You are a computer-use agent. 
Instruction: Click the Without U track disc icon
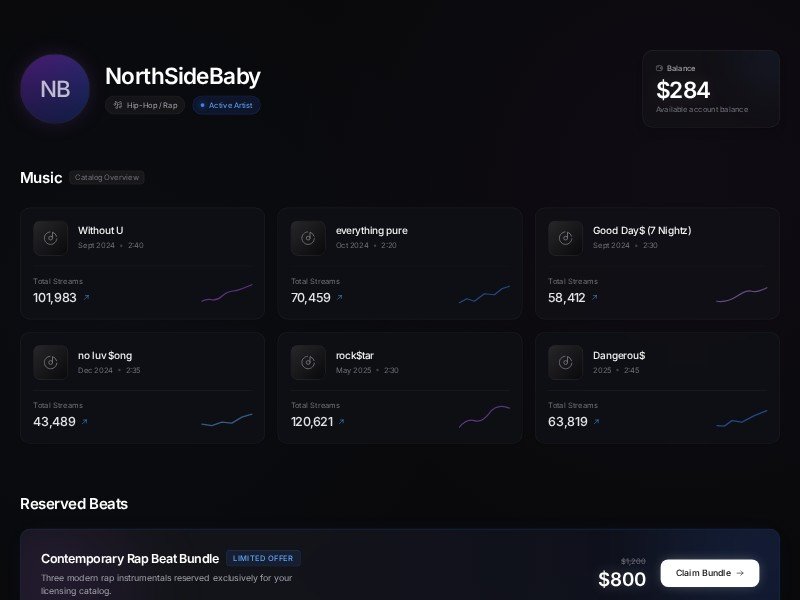pos(51,238)
